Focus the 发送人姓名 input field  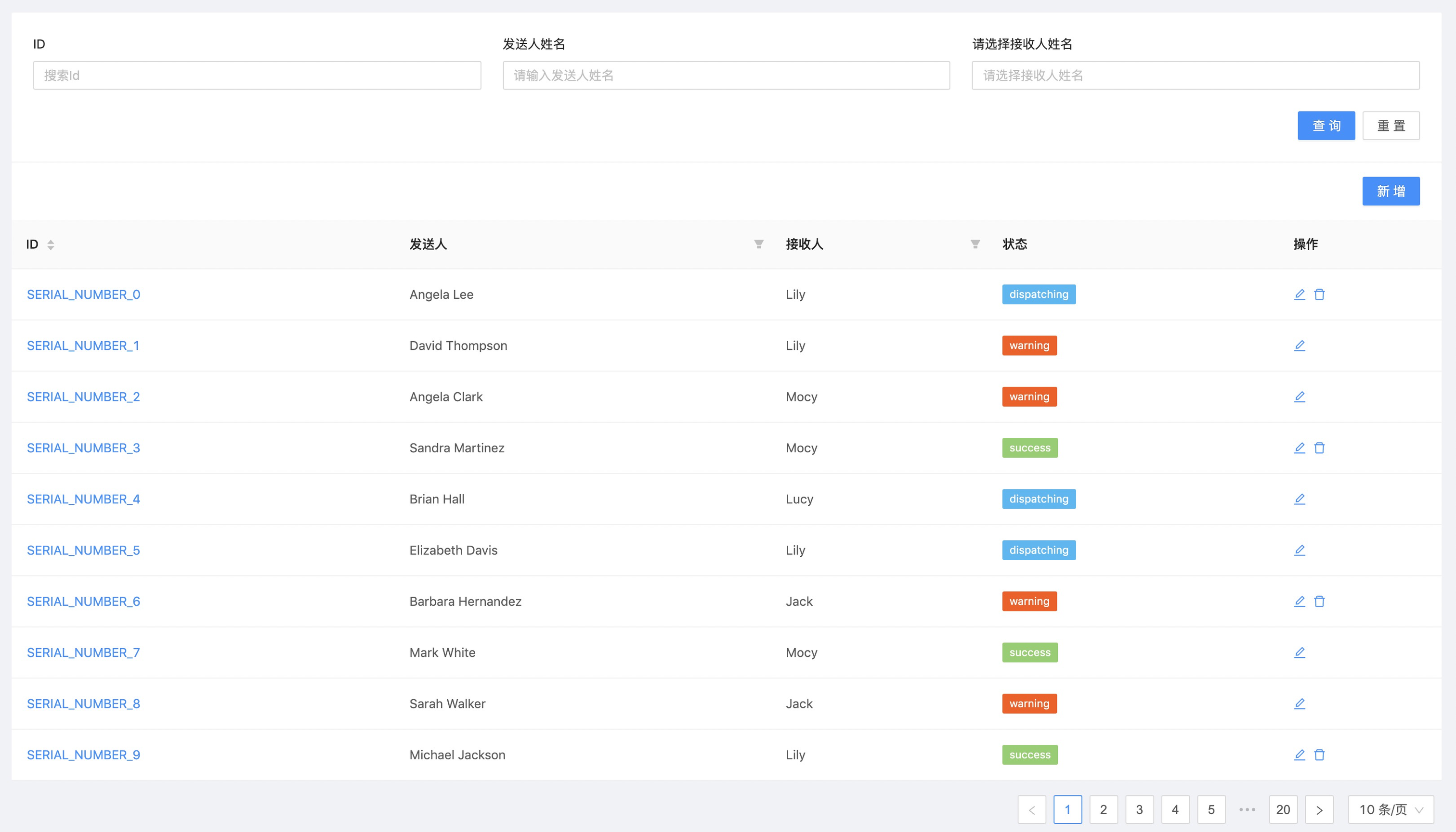[x=726, y=76]
